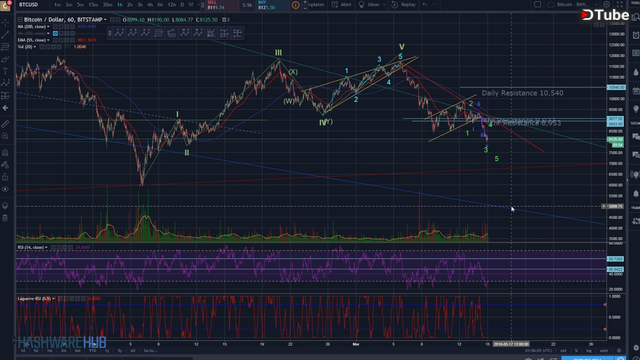Toggle visibility of EMA (55, close) indicator
The width and height of the screenshot is (640, 360).
click(56, 40)
